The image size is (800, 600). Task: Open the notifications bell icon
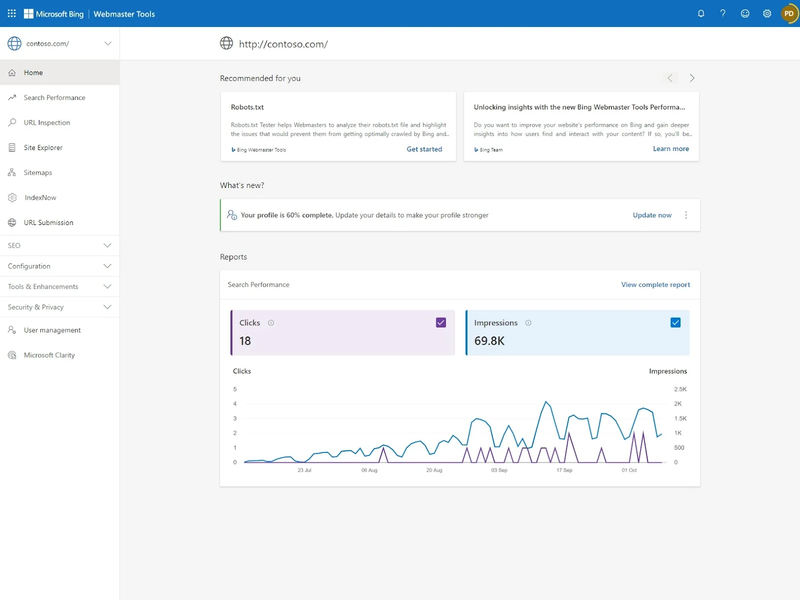(701, 14)
